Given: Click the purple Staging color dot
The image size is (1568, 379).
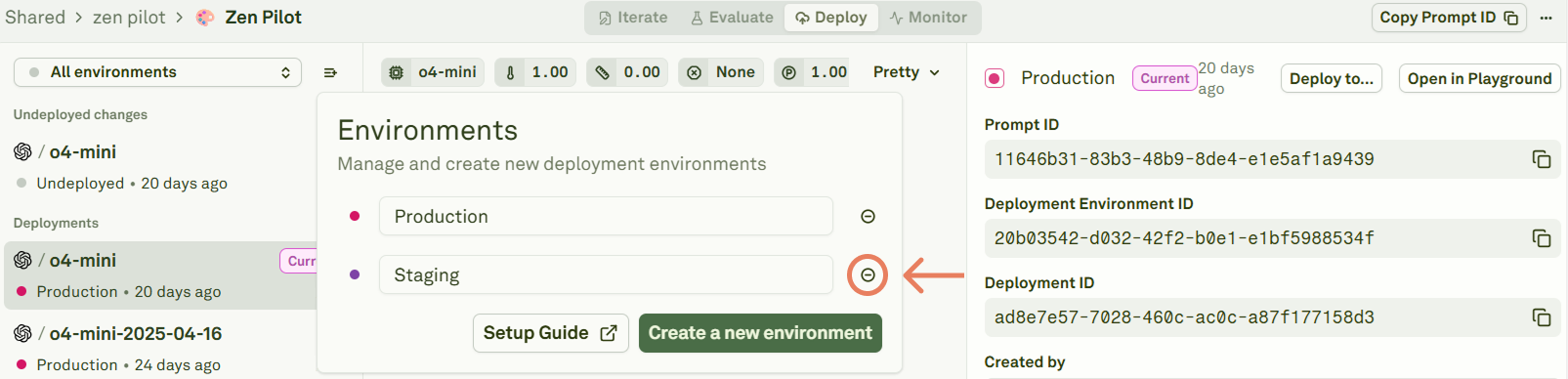Looking at the screenshot, I should pos(355,275).
